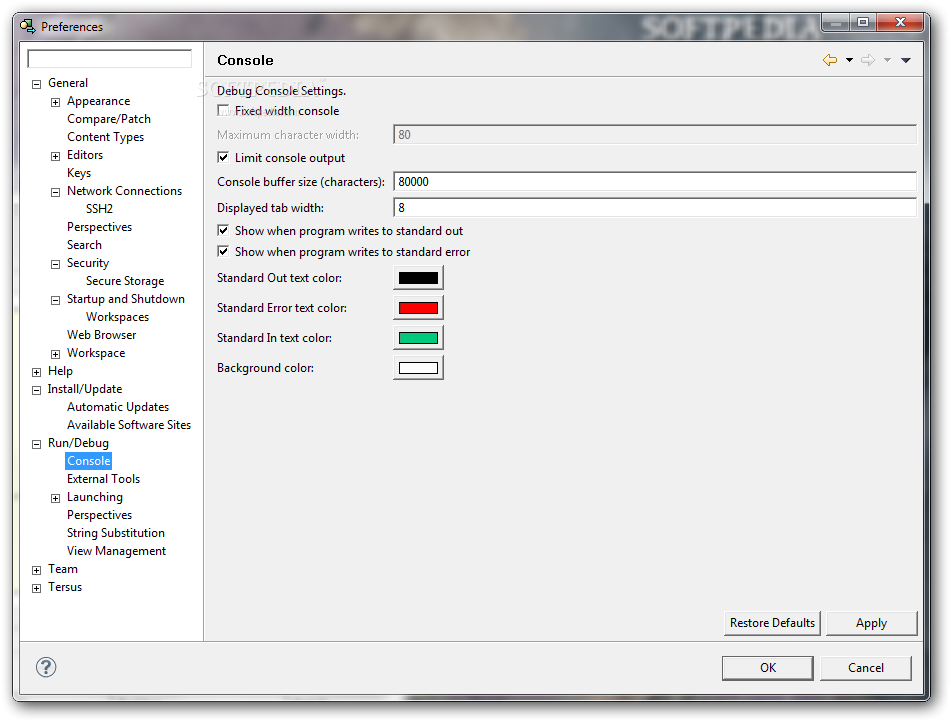The width and height of the screenshot is (951, 722).
Task: Select Content Types preference page
Action: click(x=106, y=137)
